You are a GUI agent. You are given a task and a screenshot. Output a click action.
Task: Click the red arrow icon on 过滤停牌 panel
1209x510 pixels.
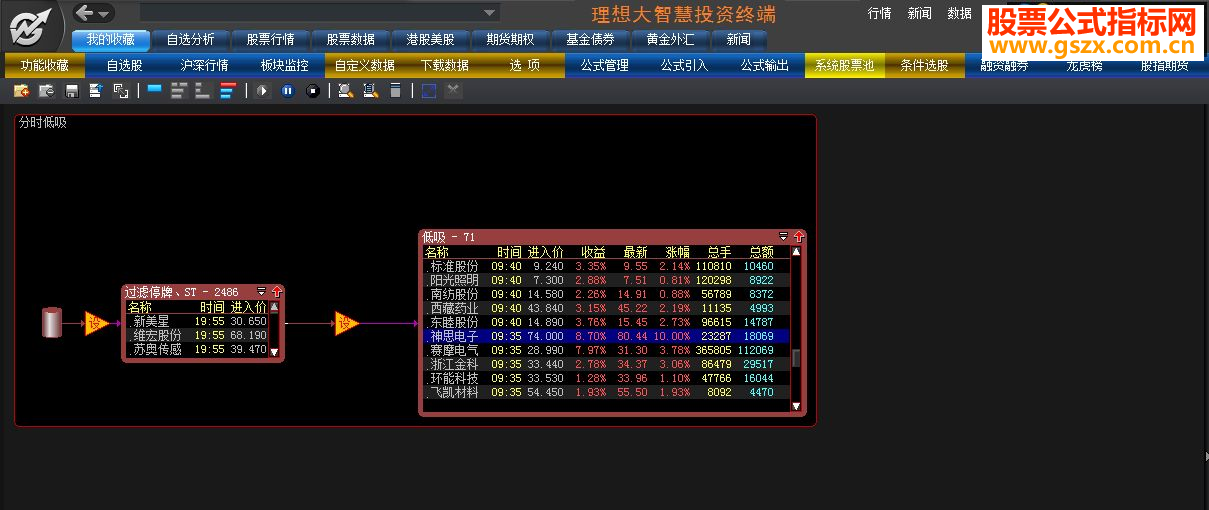click(277, 292)
